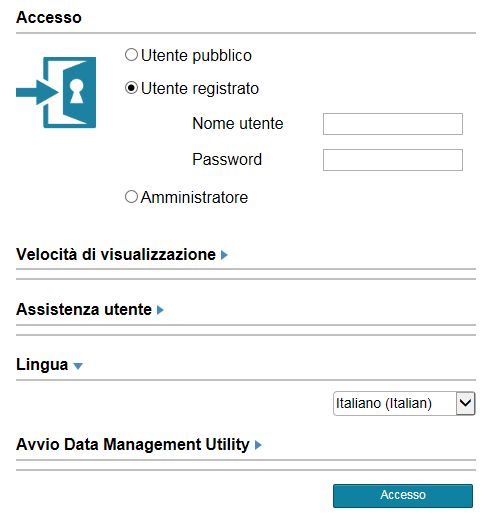
Task: Expand the Assistenza utente section
Action: [x=84, y=309]
